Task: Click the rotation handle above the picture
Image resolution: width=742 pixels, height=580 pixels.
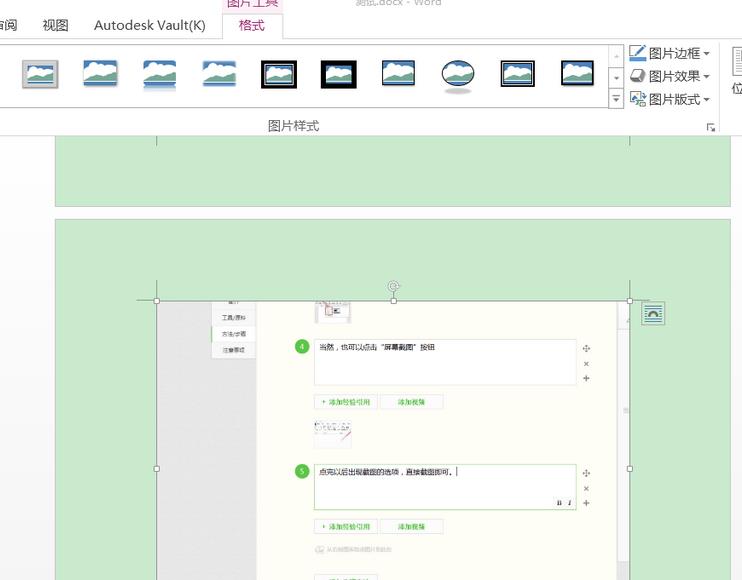Action: pyautogui.click(x=393, y=286)
